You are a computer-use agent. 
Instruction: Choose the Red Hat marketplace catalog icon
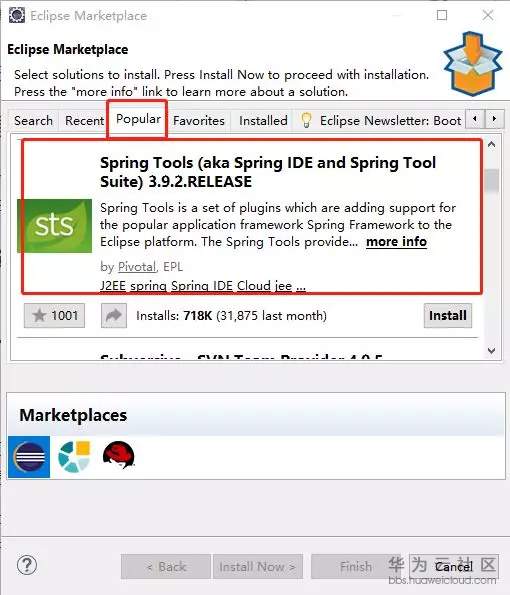[119, 455]
